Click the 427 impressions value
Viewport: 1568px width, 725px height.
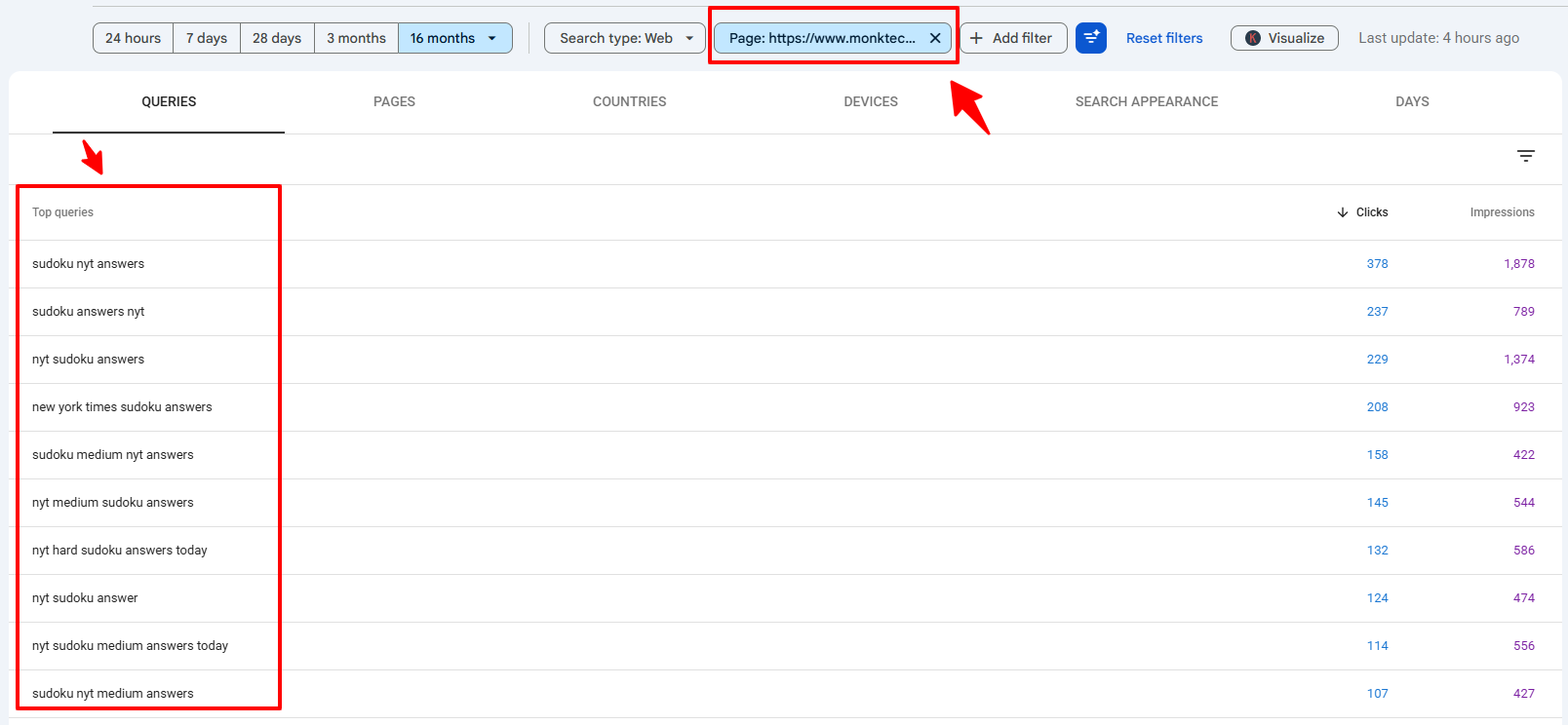(x=1524, y=694)
